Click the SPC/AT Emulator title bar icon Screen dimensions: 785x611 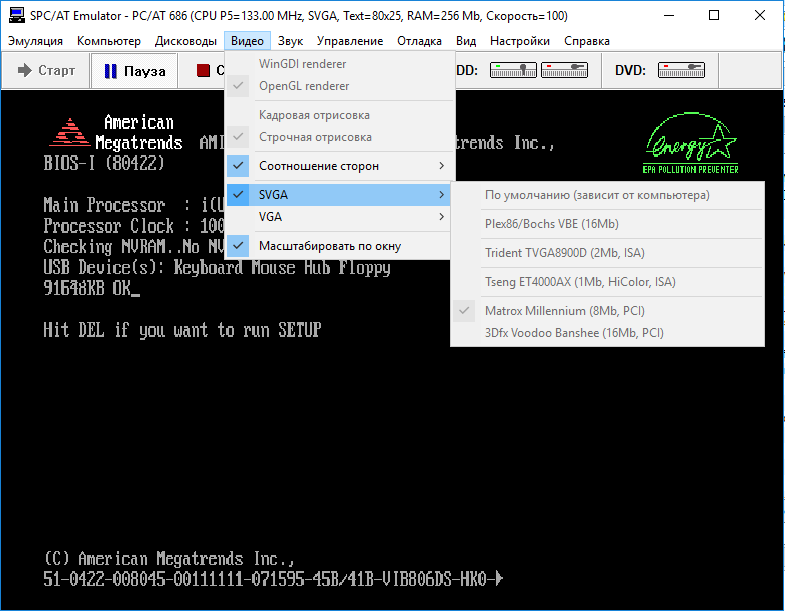17,16
